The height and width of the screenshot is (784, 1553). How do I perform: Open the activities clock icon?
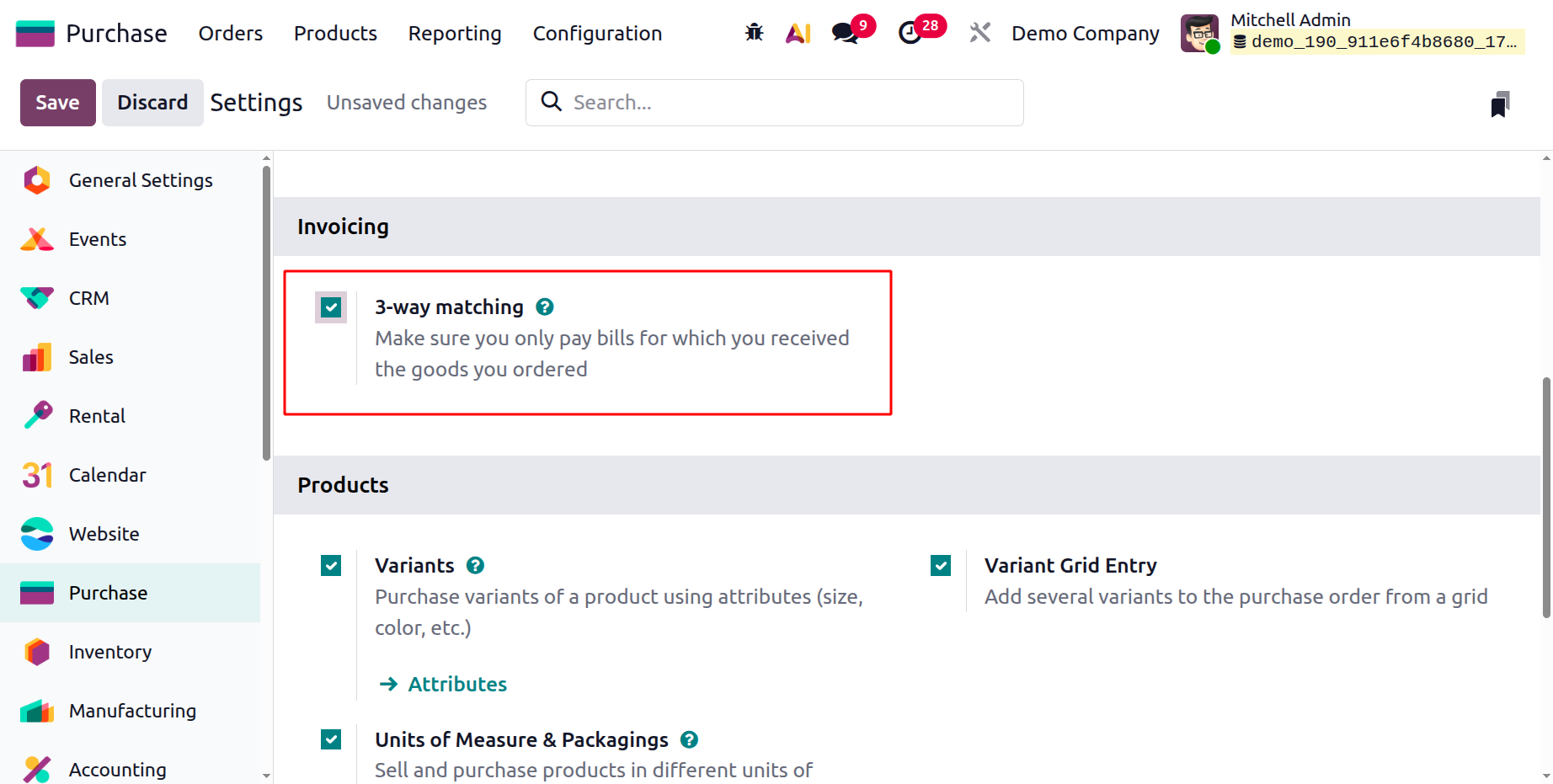coord(910,33)
